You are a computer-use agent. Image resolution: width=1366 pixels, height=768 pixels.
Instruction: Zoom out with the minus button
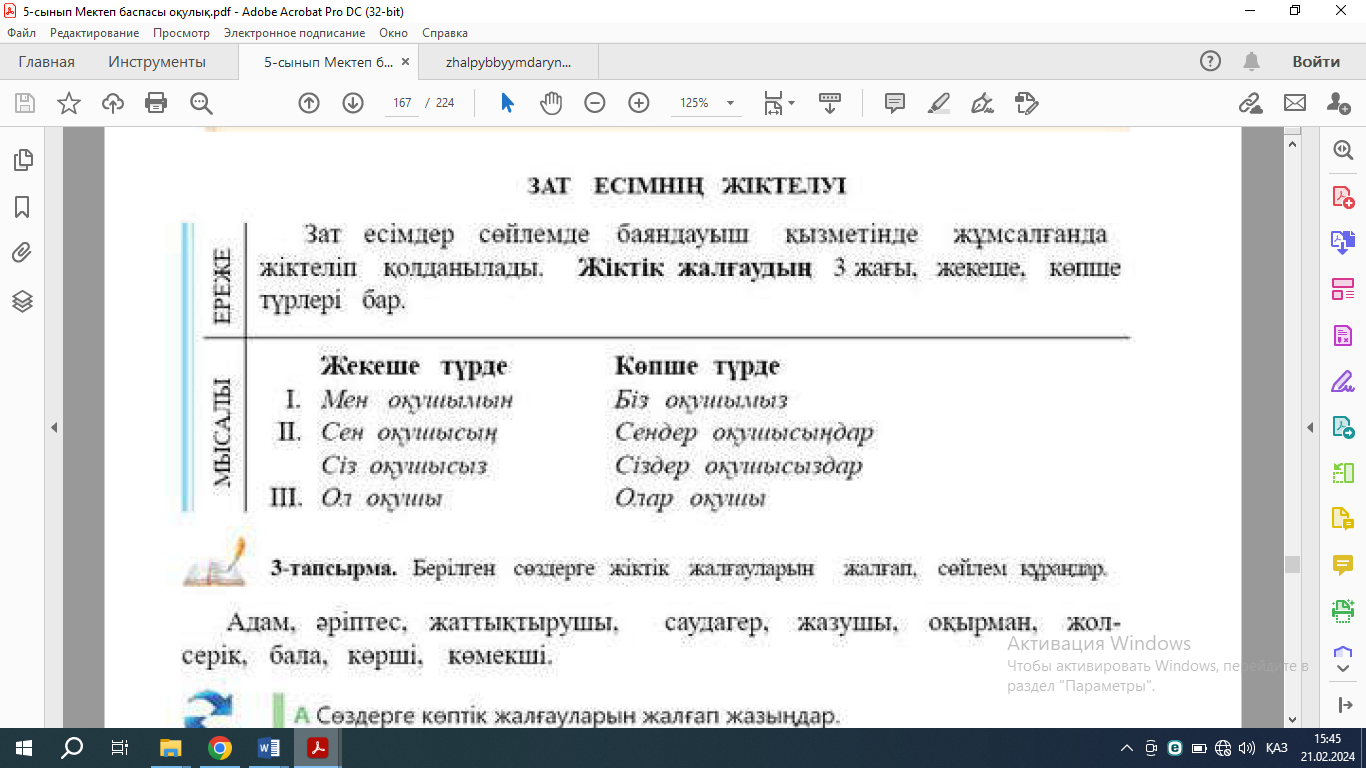coord(595,103)
